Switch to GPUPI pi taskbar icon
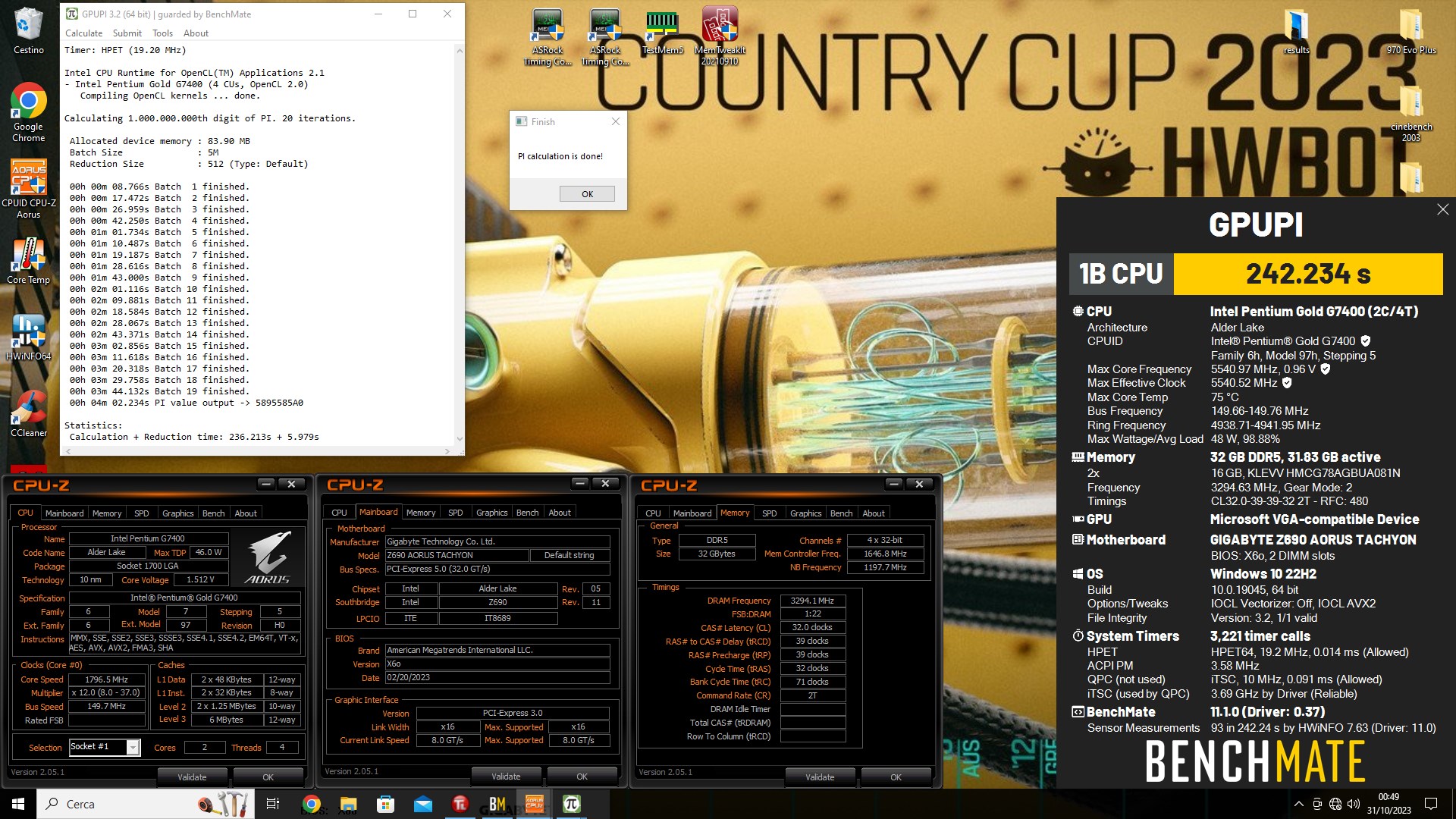Viewport: 1456px width, 819px height. 572,804
